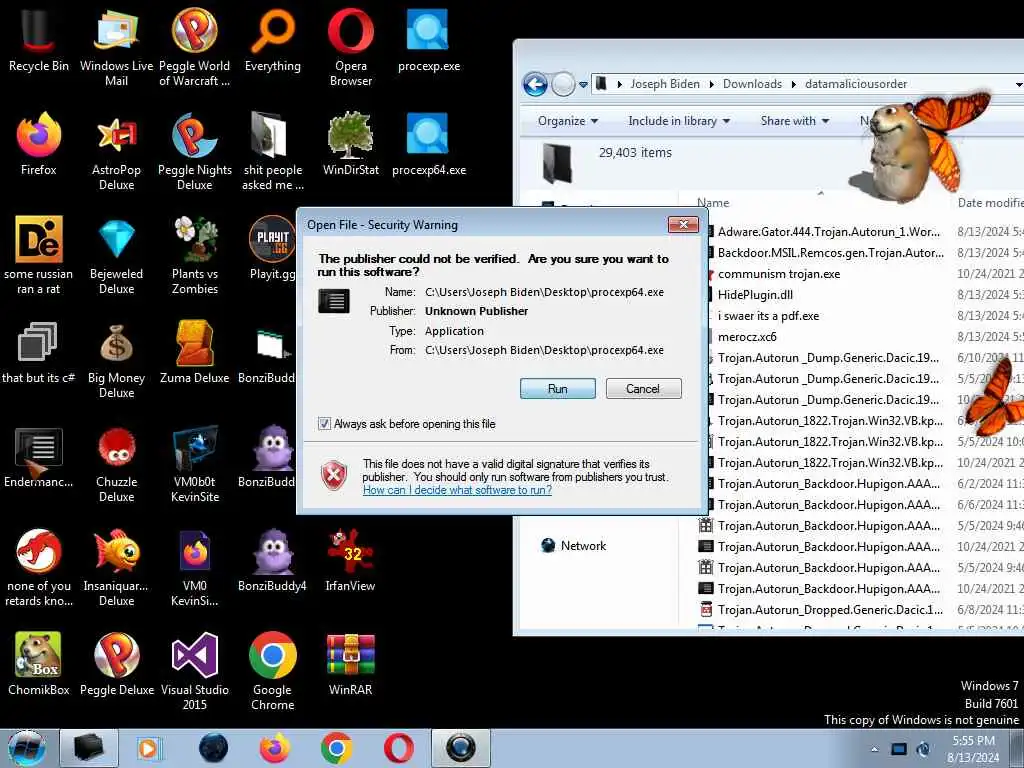Launch AstroPop Deluxe icon
The height and width of the screenshot is (768, 1024).
point(116,152)
